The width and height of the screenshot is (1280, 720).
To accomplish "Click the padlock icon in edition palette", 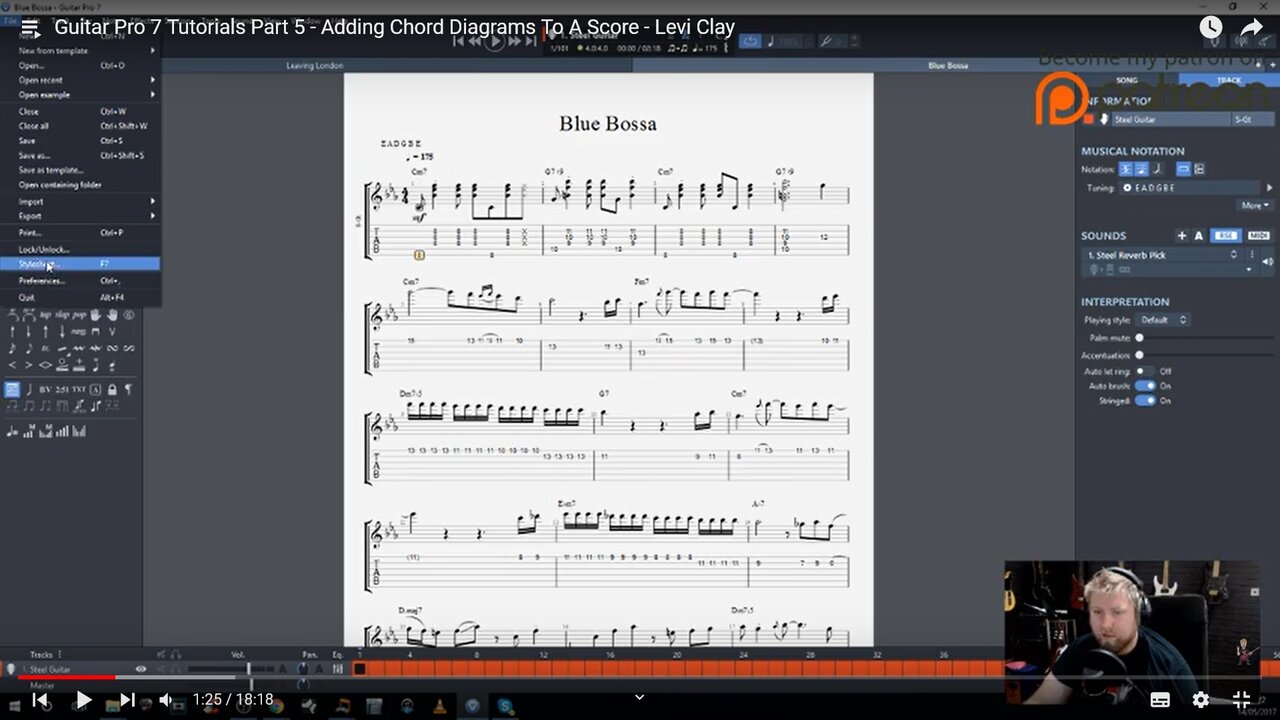I will point(112,389).
